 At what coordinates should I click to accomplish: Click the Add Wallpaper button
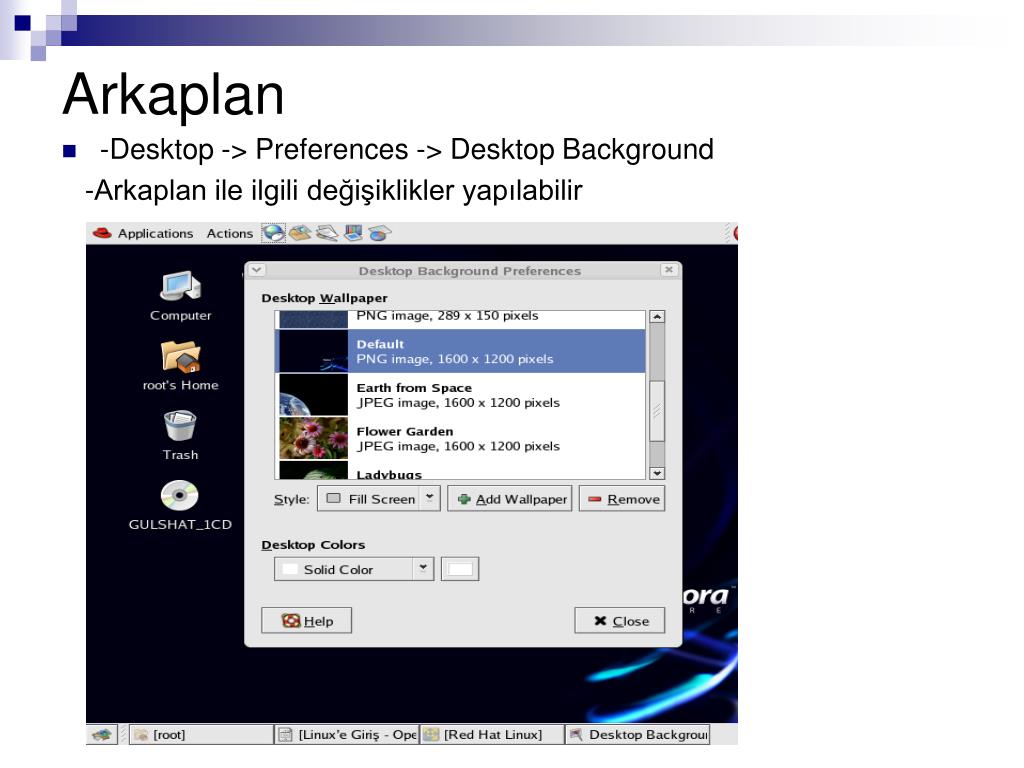pos(509,499)
